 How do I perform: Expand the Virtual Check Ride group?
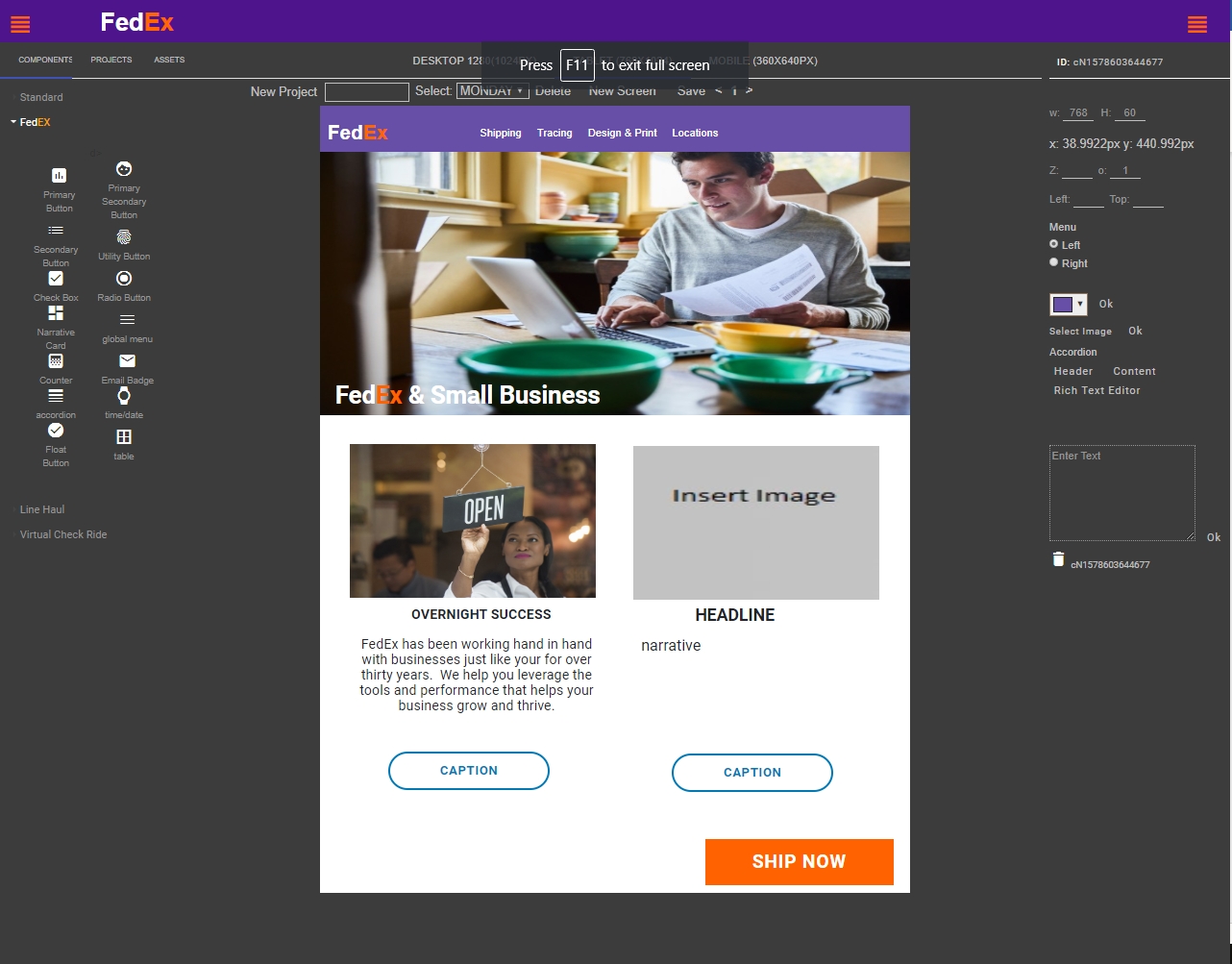[x=63, y=534]
